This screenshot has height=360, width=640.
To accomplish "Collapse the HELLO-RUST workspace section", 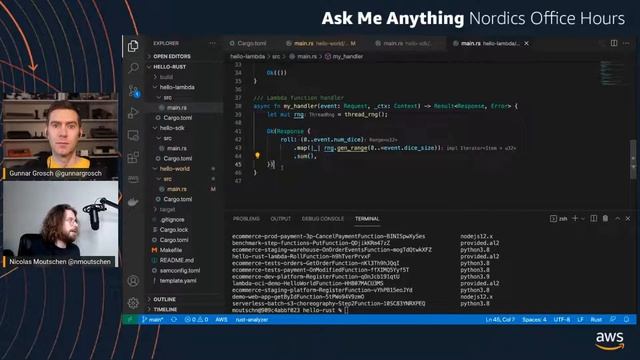I will click(169, 67).
